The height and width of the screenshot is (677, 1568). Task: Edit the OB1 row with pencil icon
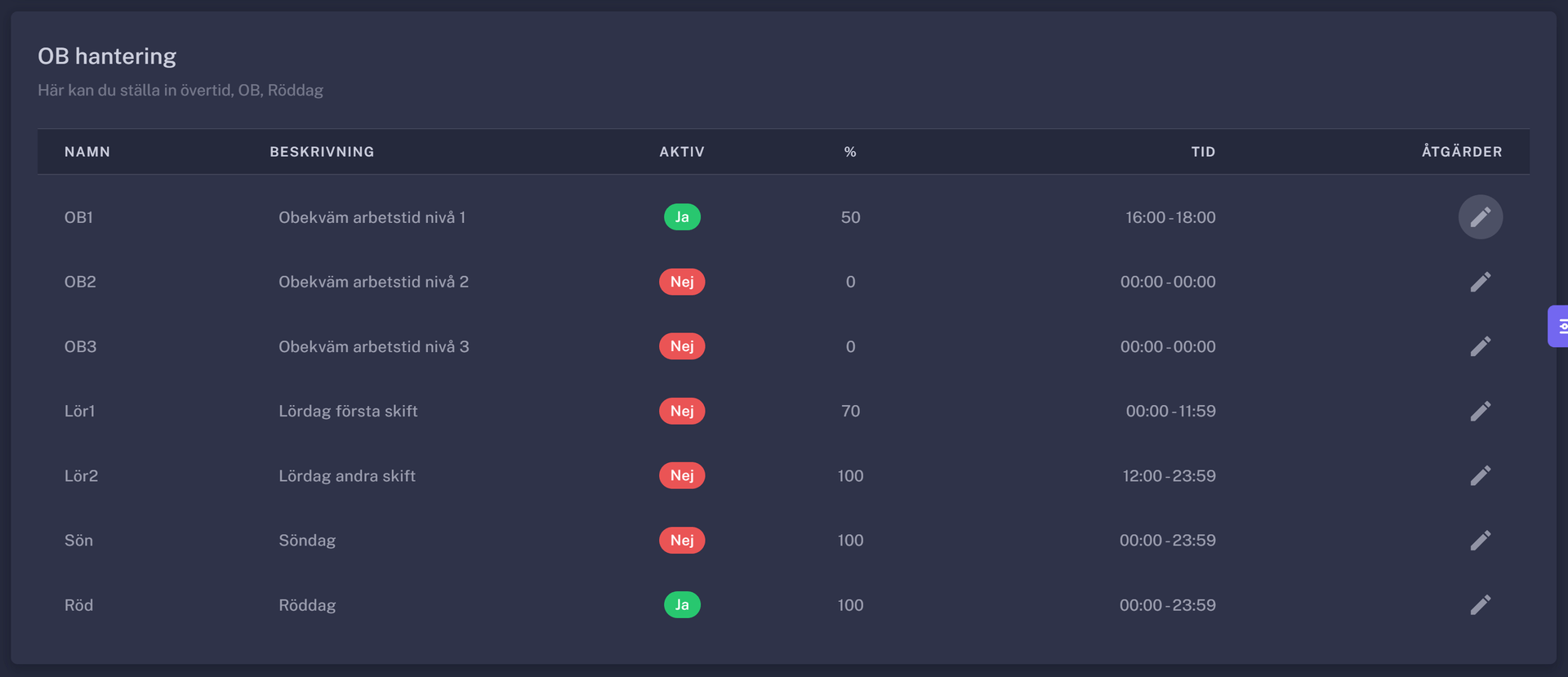[1480, 217]
